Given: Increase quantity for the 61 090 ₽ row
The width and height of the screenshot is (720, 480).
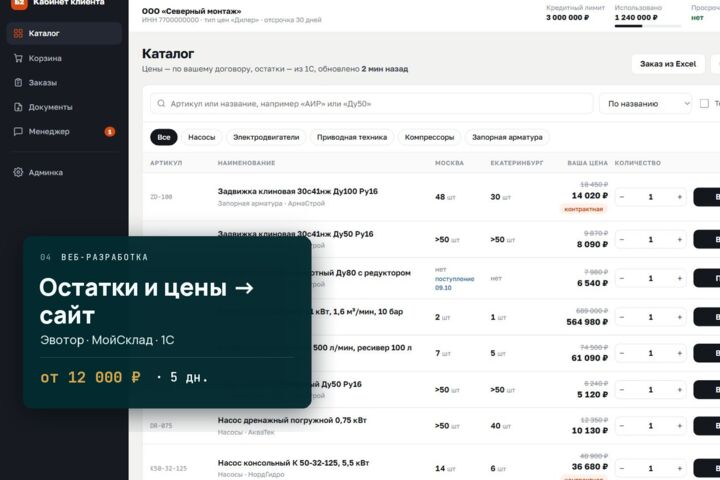Looking at the screenshot, I should pos(680,353).
